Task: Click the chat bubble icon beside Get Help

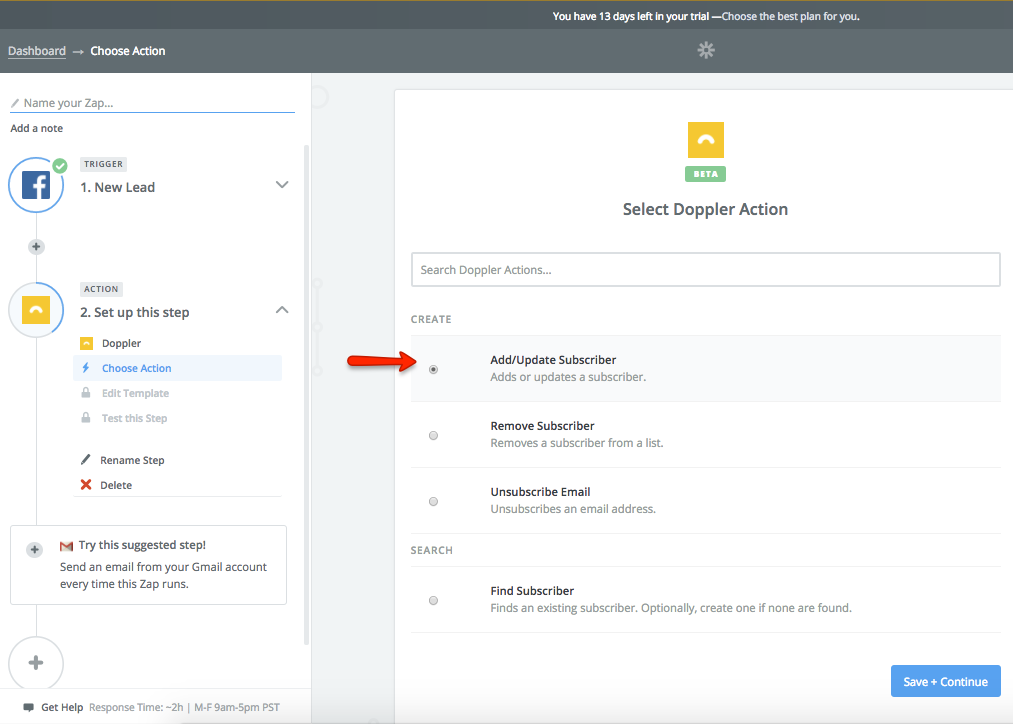Action: point(28,707)
